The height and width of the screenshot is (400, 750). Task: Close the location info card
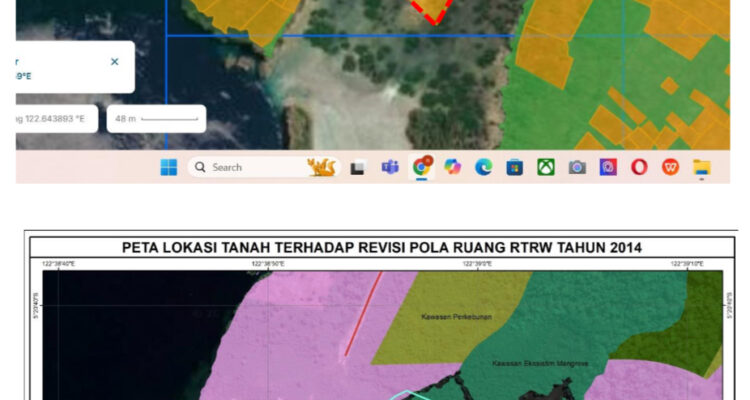114,62
